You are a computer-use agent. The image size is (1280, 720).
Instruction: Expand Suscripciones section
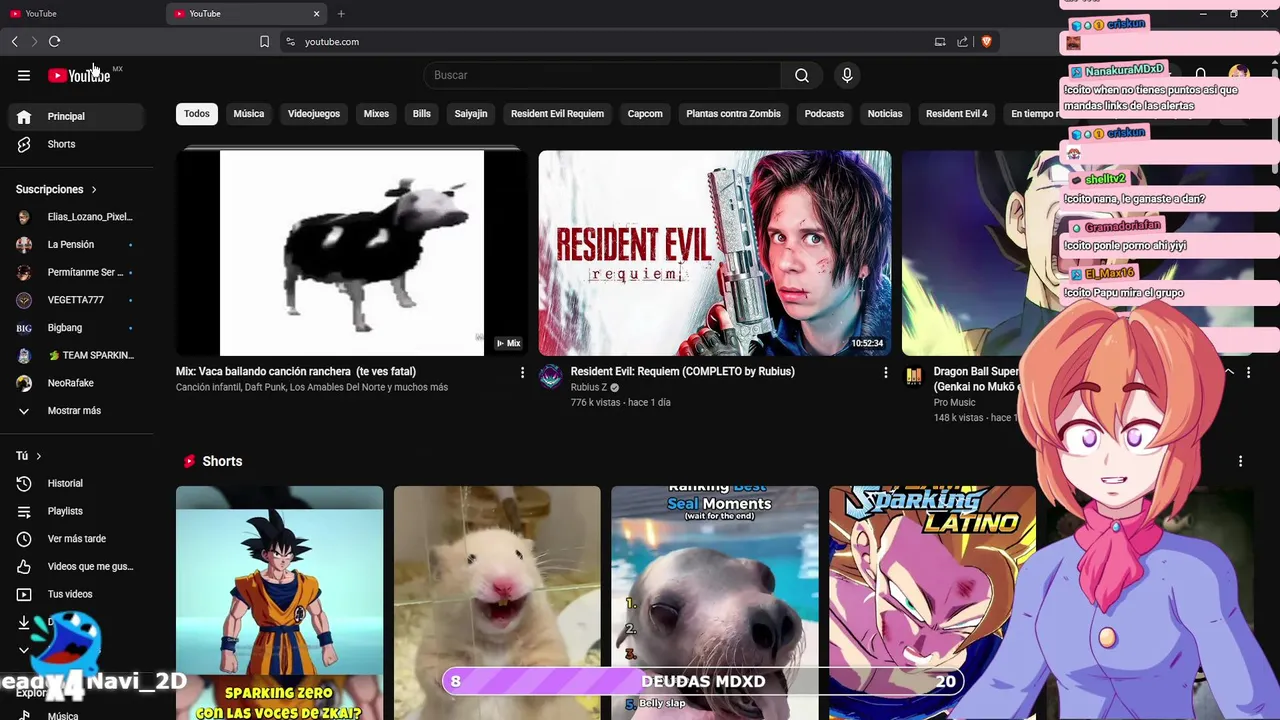[x=57, y=189]
